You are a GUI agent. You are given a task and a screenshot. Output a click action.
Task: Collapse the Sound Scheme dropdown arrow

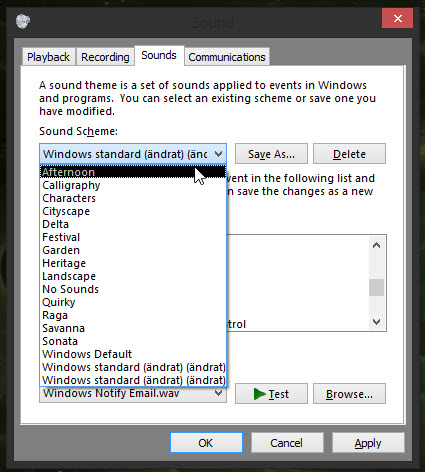tap(218, 154)
